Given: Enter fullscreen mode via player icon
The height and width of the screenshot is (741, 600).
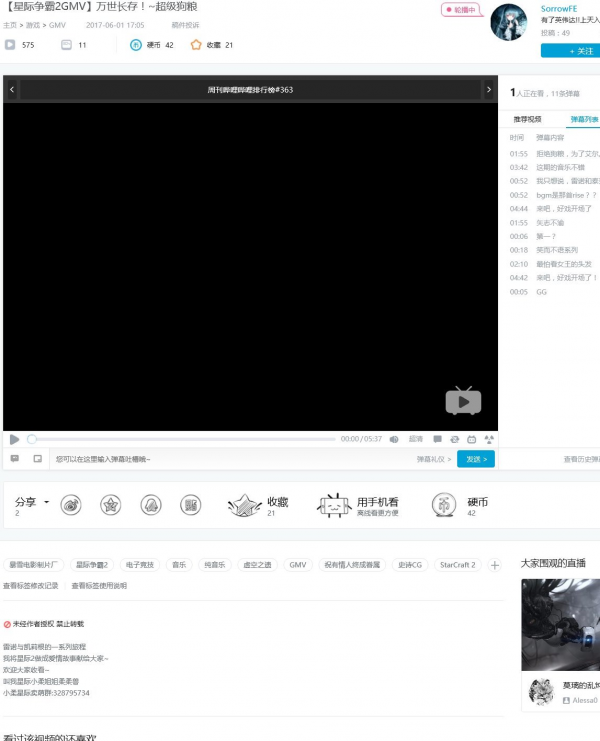Looking at the screenshot, I should coord(489,439).
